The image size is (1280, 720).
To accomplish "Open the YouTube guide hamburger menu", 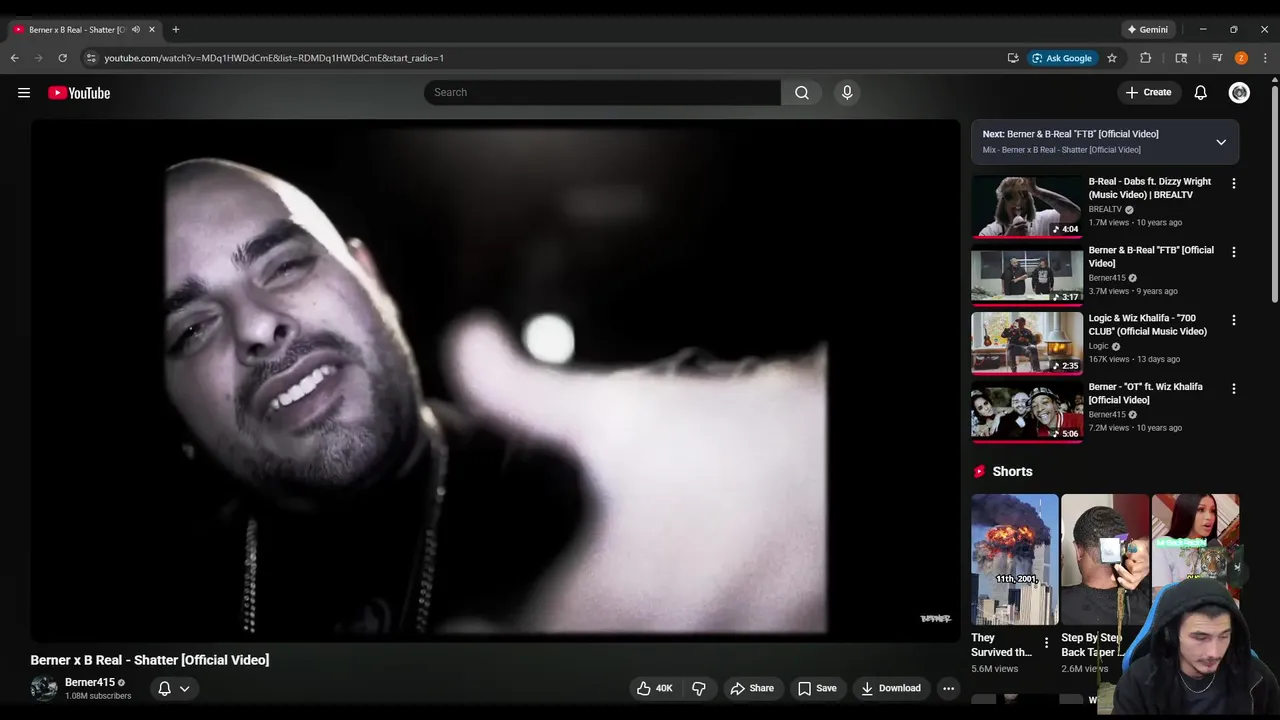I will pos(24,93).
